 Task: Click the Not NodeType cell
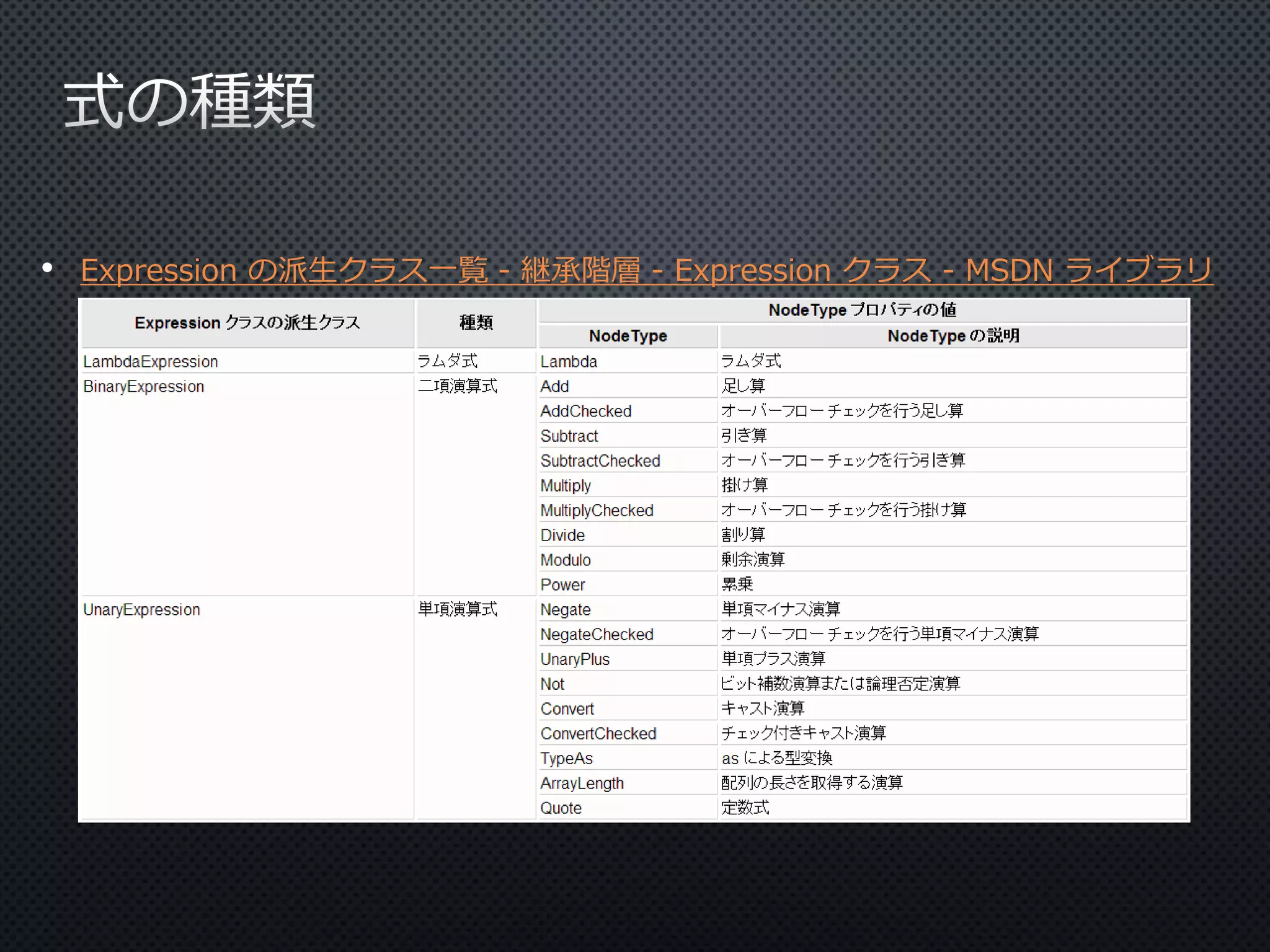628,684
